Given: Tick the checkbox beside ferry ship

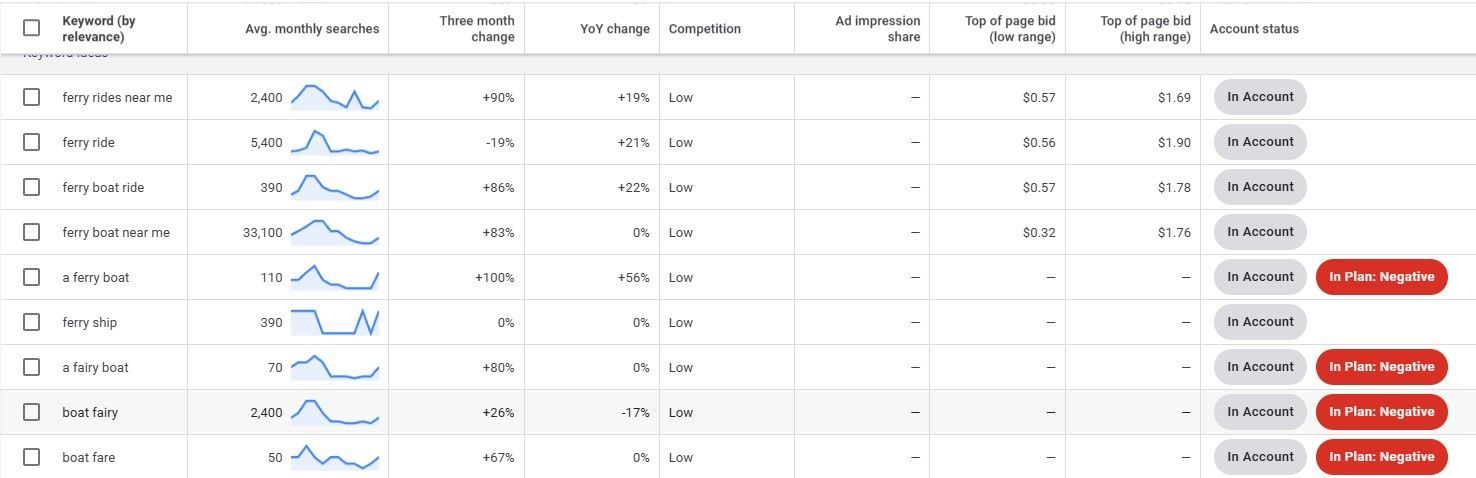Looking at the screenshot, I should pos(32,322).
